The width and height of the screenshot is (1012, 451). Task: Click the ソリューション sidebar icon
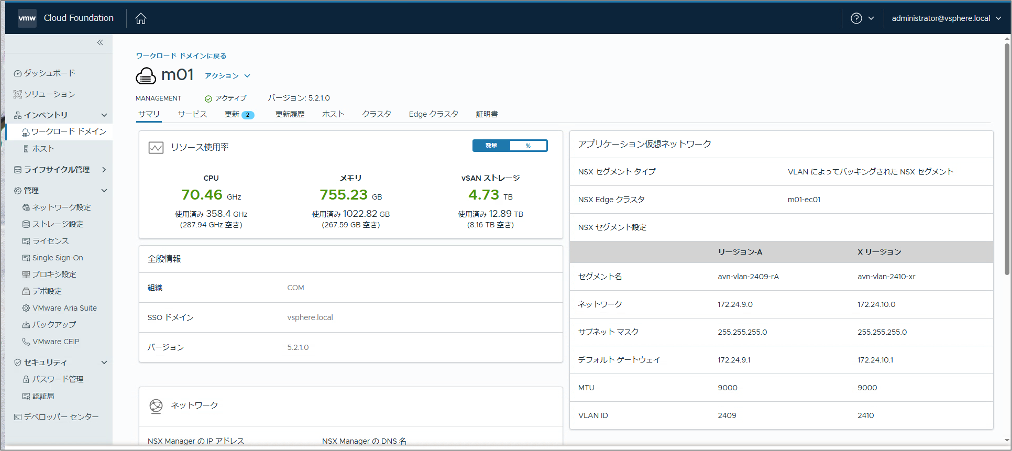(x=17, y=94)
